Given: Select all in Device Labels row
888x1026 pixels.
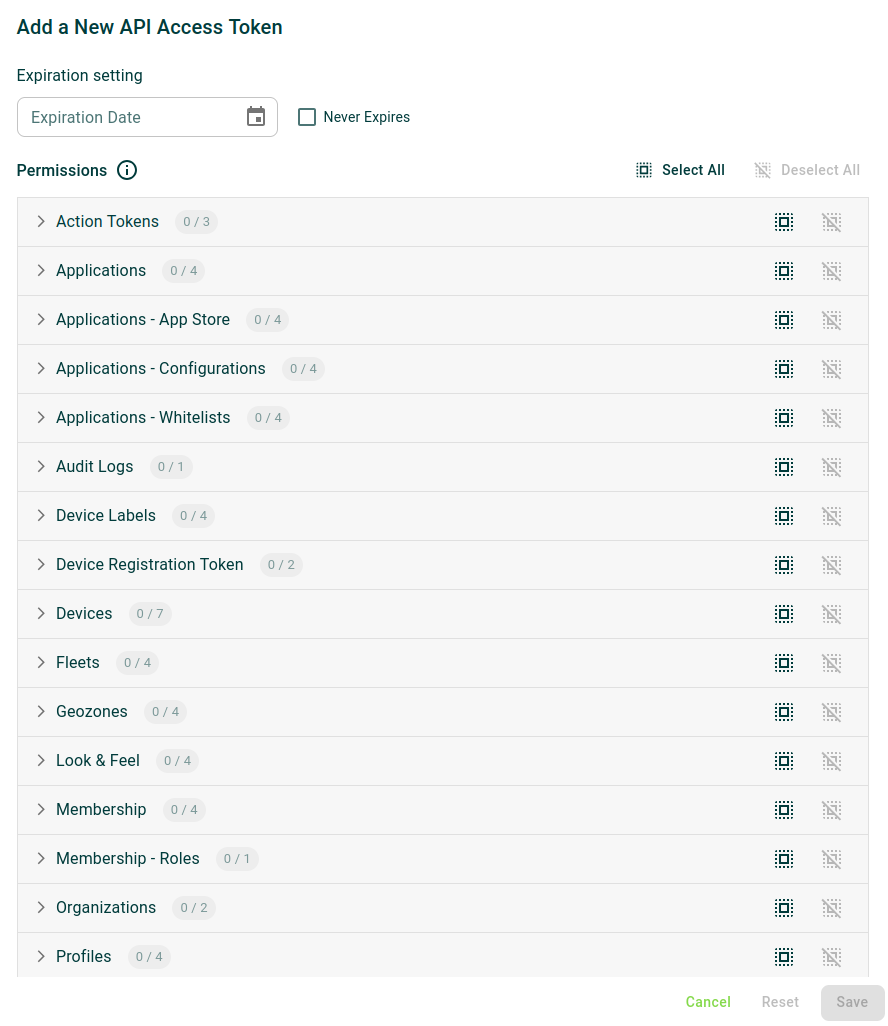Looking at the screenshot, I should (x=784, y=516).
